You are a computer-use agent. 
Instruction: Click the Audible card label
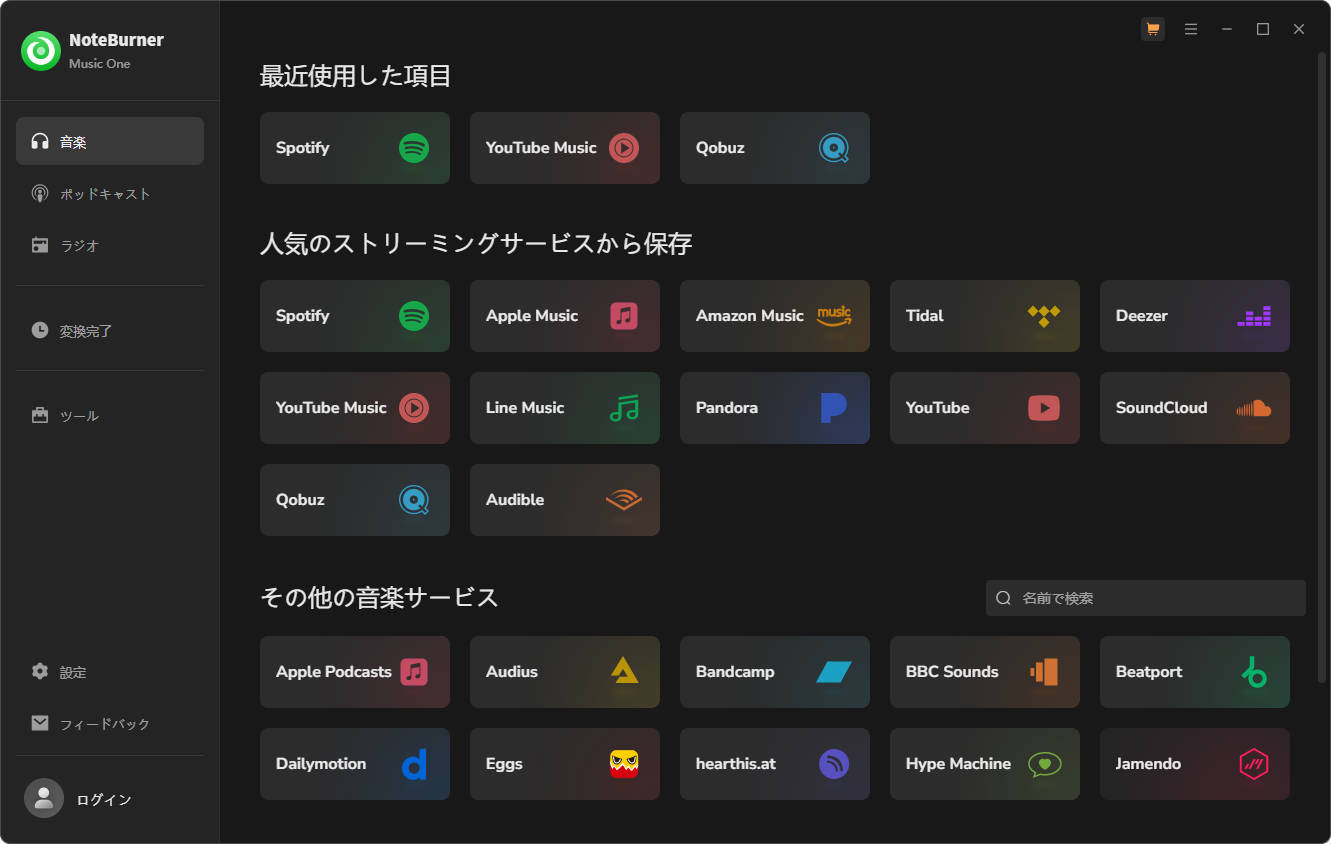click(x=515, y=500)
